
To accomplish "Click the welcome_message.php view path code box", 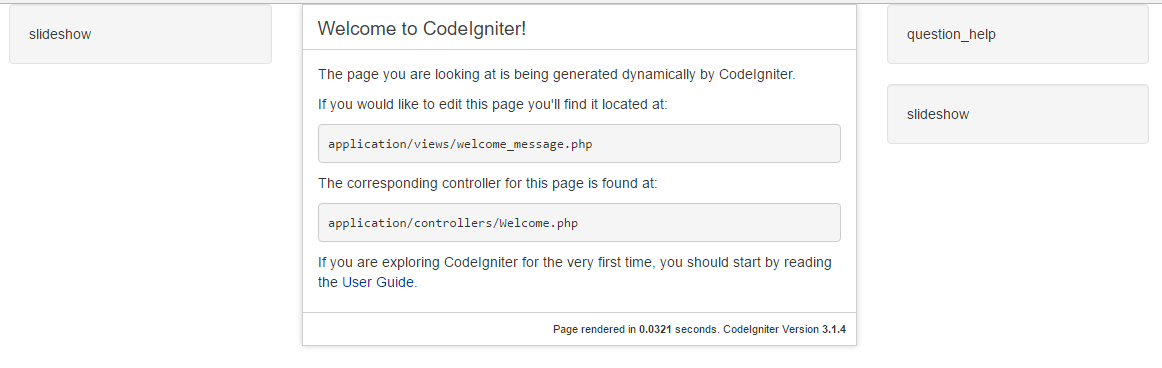I will click(x=580, y=144).
